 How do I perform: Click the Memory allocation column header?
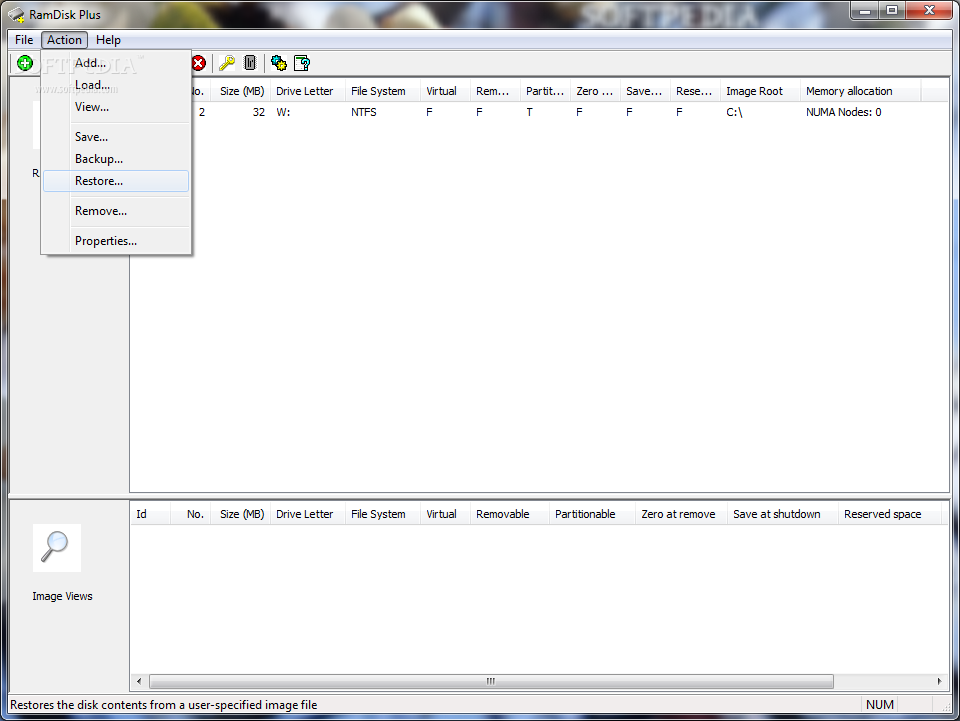[860, 91]
